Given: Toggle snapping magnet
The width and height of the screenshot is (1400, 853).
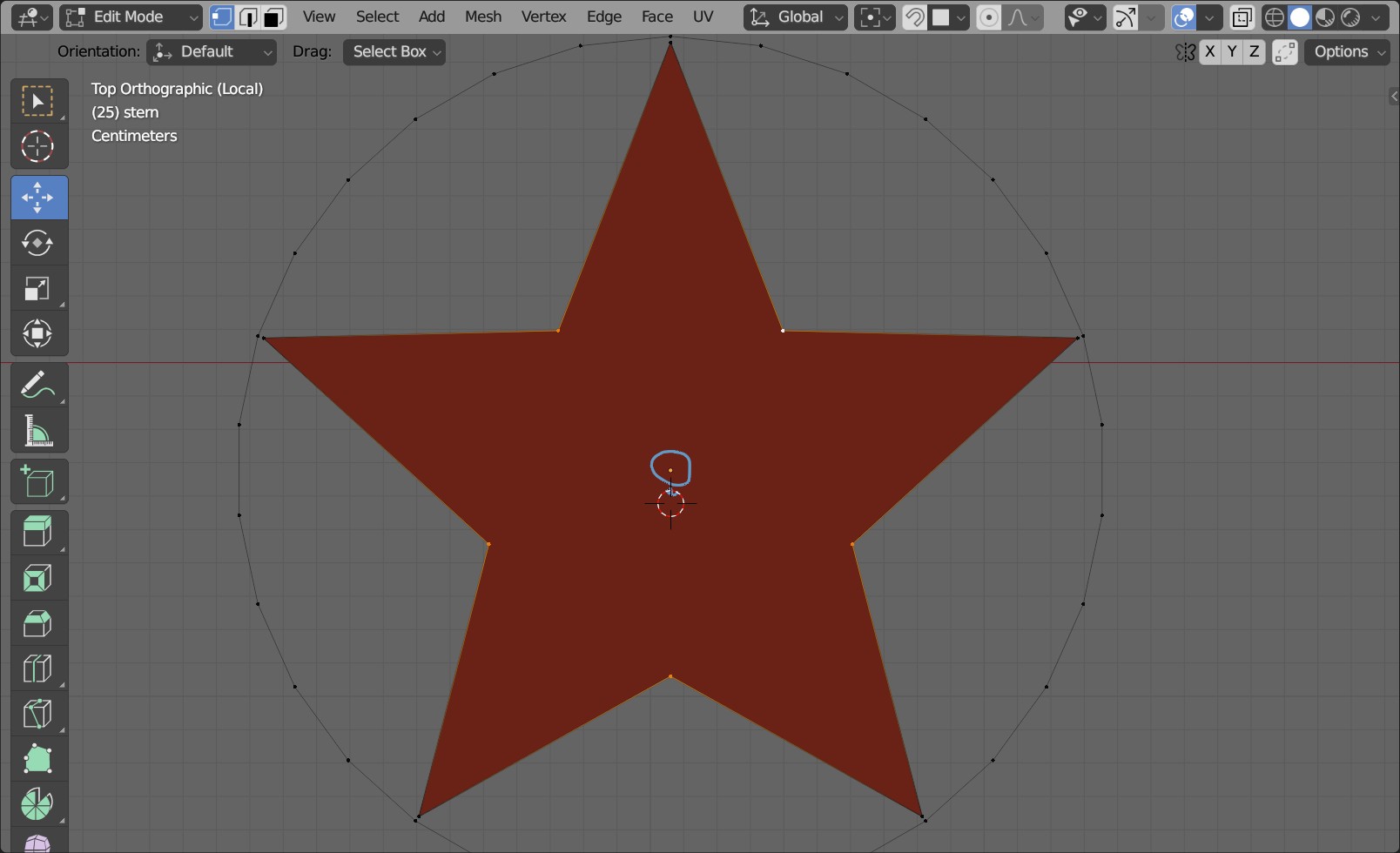Looking at the screenshot, I should 914,17.
